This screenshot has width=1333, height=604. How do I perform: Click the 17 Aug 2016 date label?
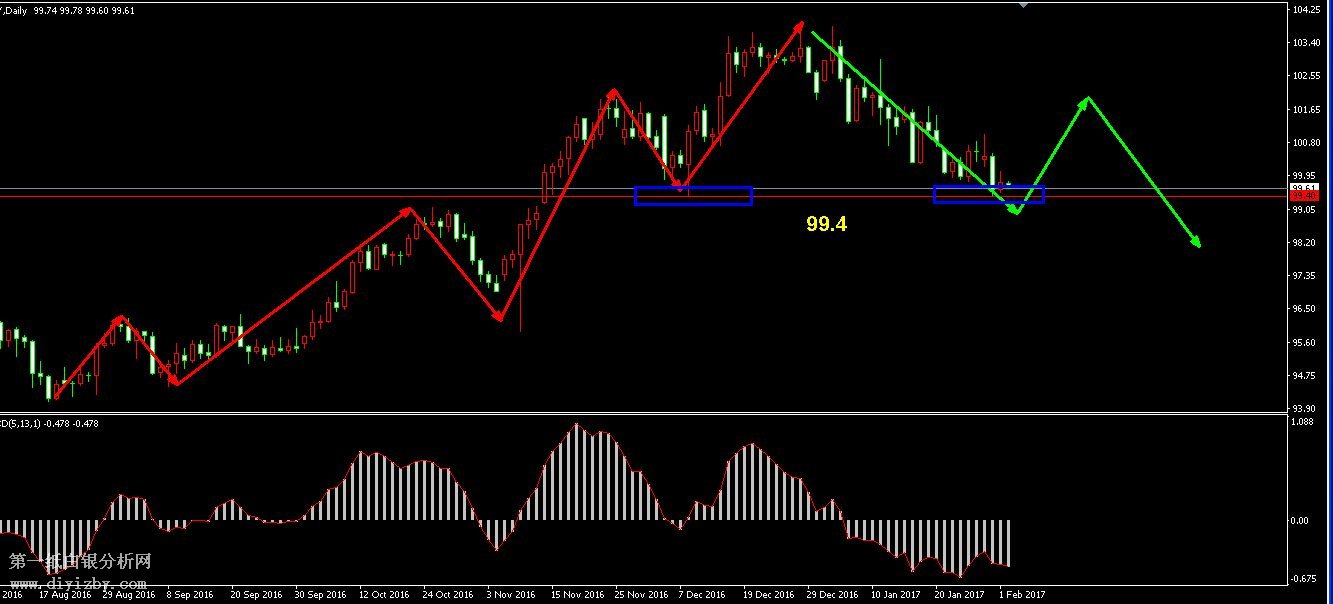64,593
